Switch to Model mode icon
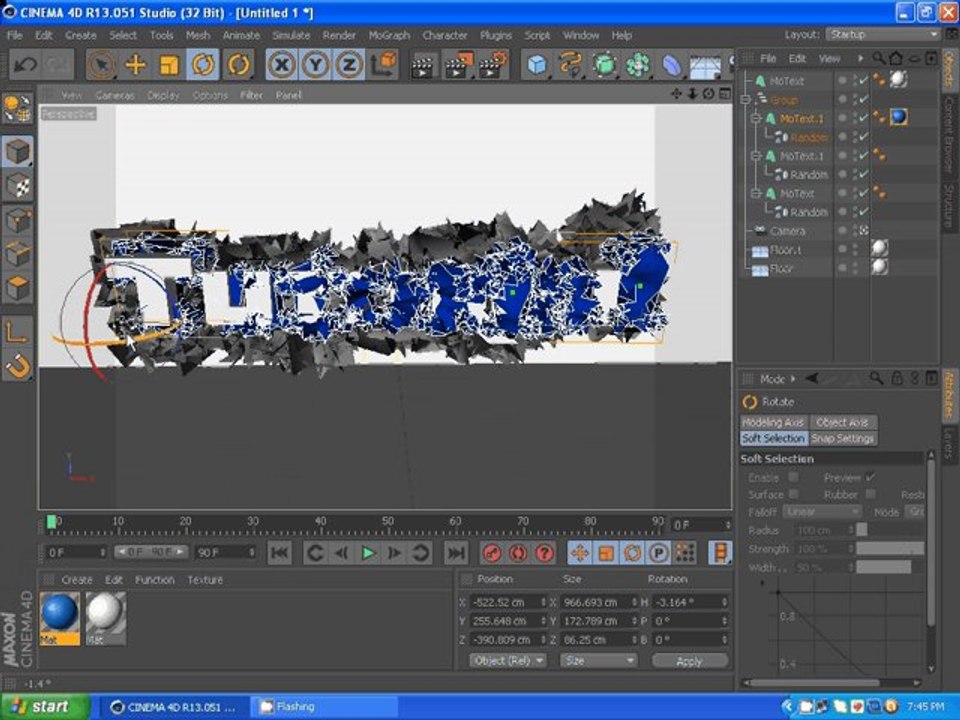The width and height of the screenshot is (960, 720). click(x=18, y=151)
